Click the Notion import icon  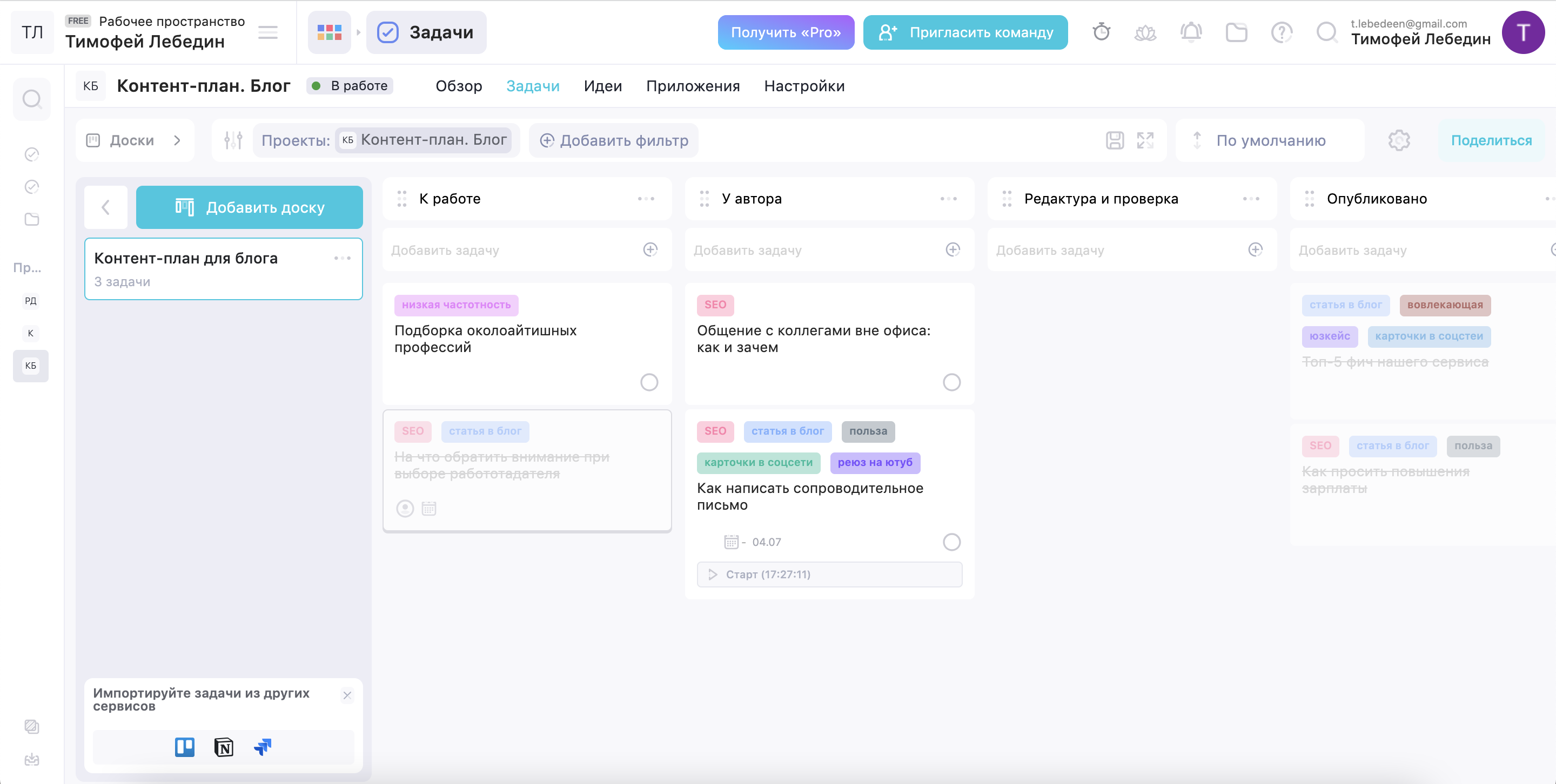(x=224, y=747)
